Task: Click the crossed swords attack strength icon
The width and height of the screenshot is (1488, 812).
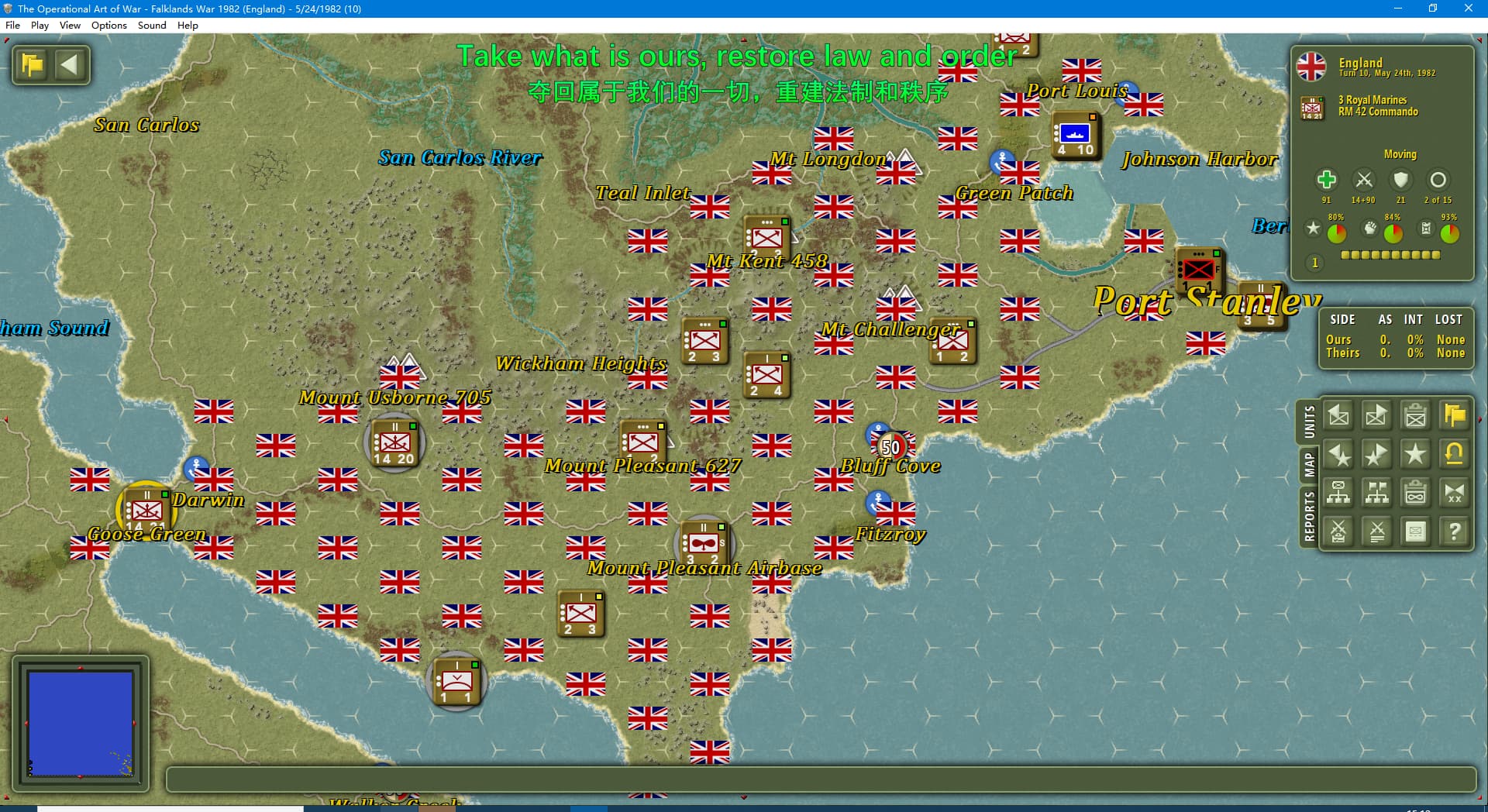Action: 1363,180
